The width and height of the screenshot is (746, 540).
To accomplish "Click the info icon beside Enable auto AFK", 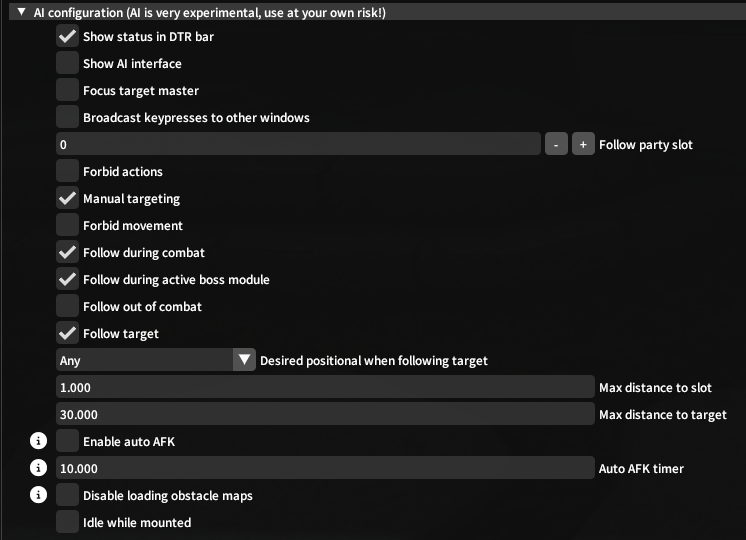I will pos(39,441).
